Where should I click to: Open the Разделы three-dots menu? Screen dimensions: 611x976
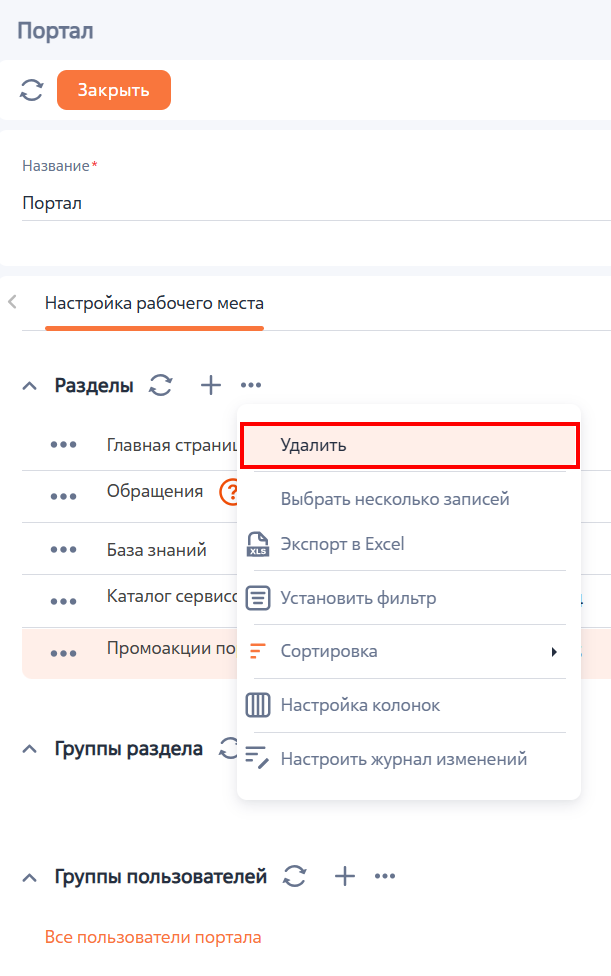coord(251,385)
